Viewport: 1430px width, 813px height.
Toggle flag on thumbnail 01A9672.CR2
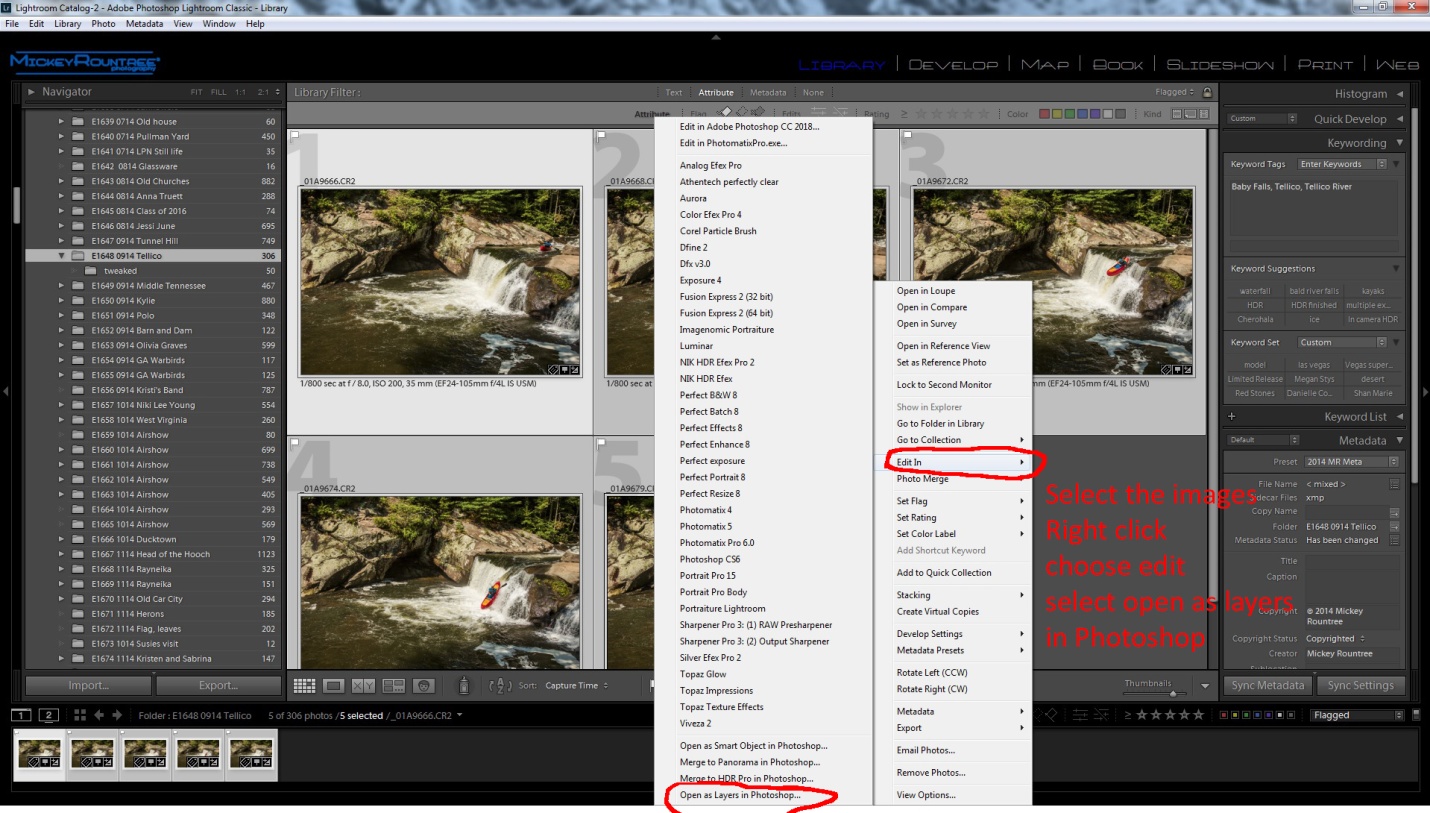908,135
